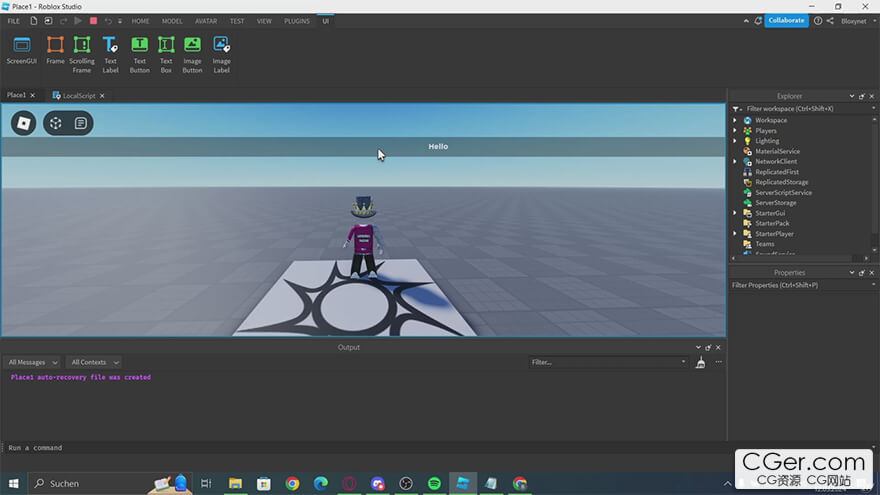Open Spotify from the Windows taskbar

click(x=434, y=483)
